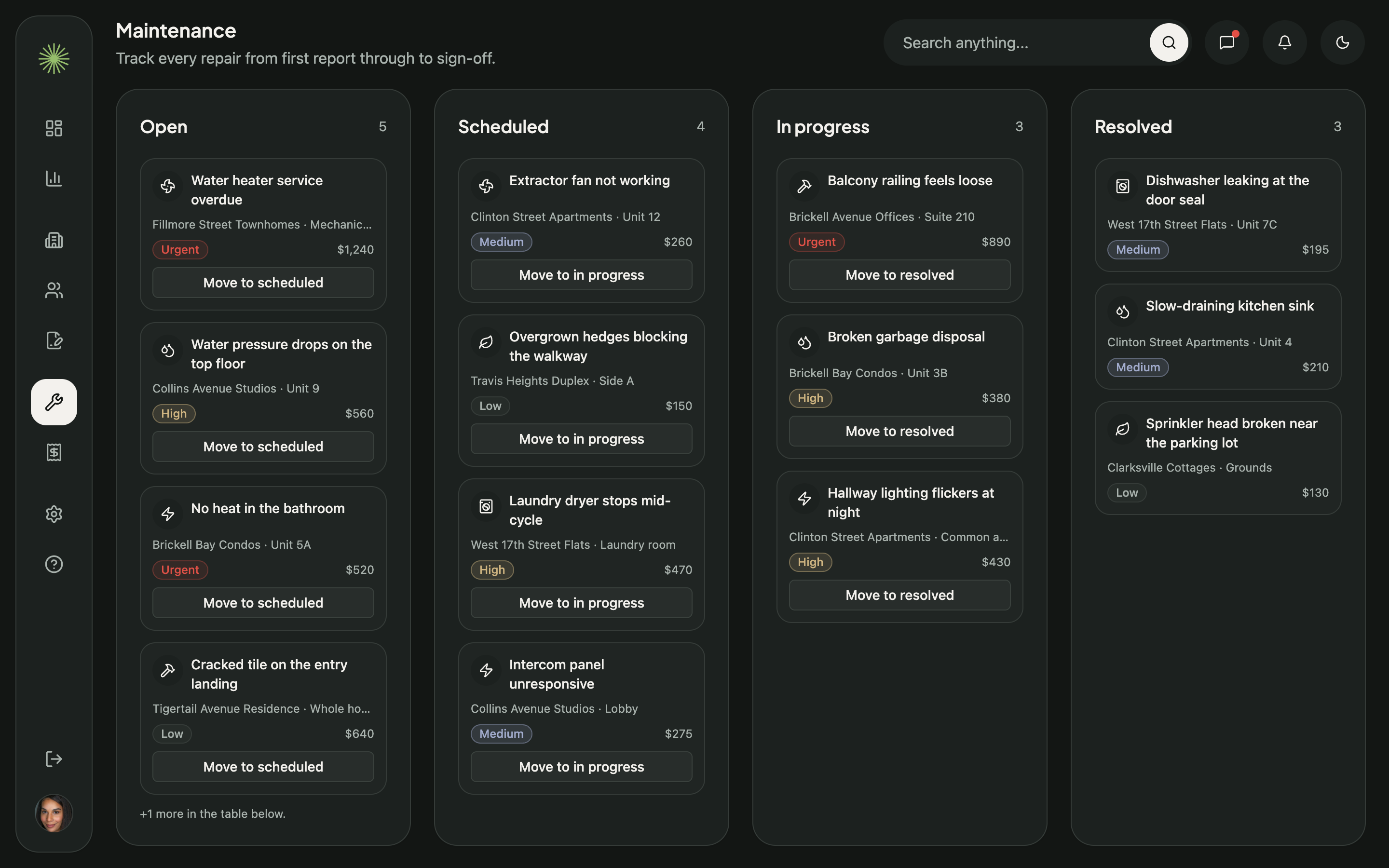Image resolution: width=1389 pixels, height=868 pixels.
Task: Open the buildings properties sidebar icon
Action: pyautogui.click(x=54, y=240)
